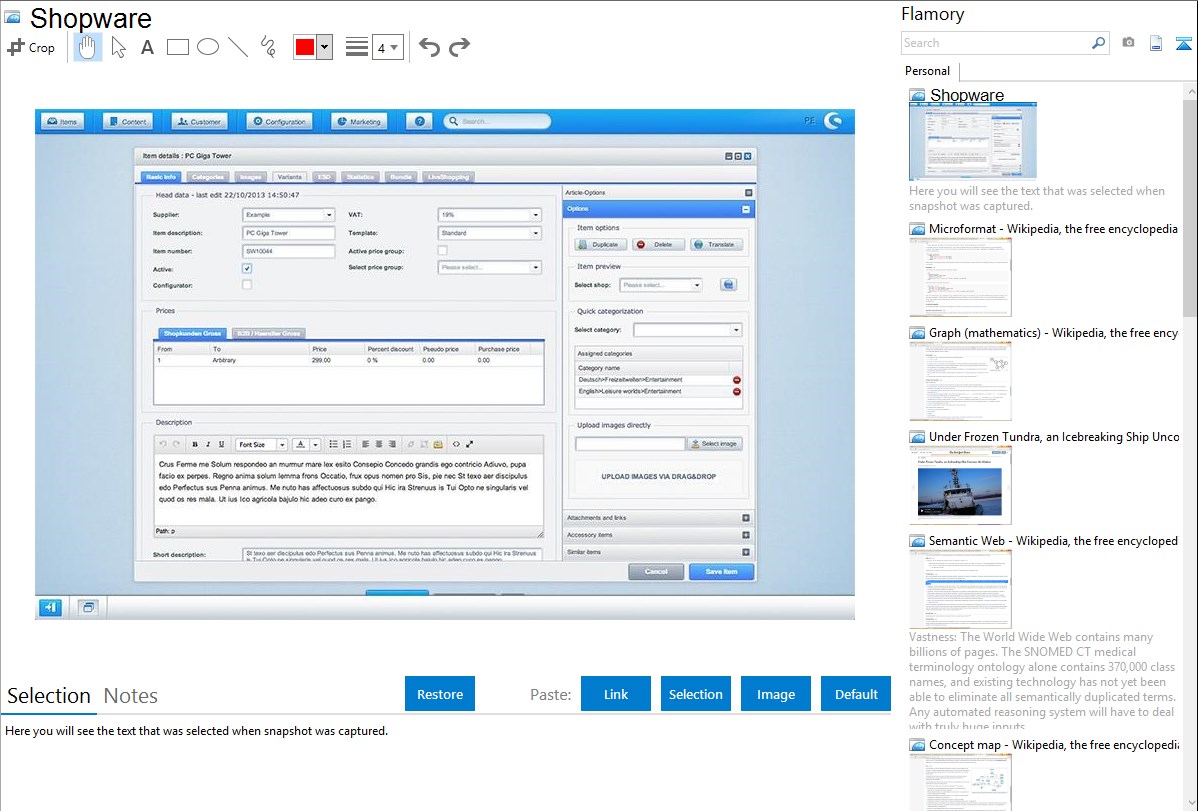Select the Semantic Web snapshot thumbnail
1198x811 pixels.
click(960, 589)
